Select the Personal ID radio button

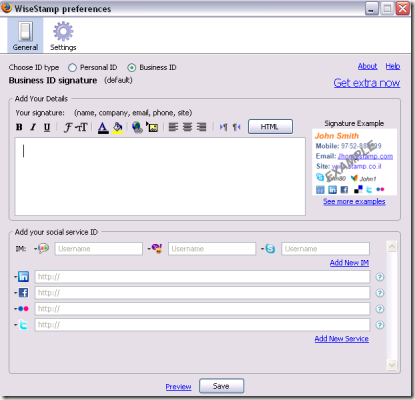click(x=72, y=68)
